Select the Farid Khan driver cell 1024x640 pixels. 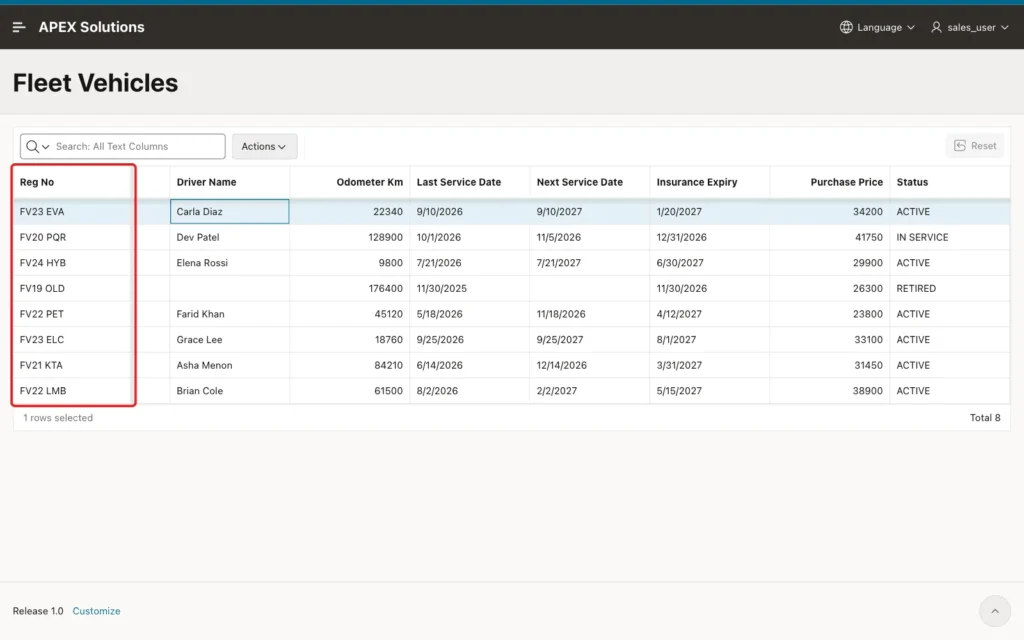point(229,313)
